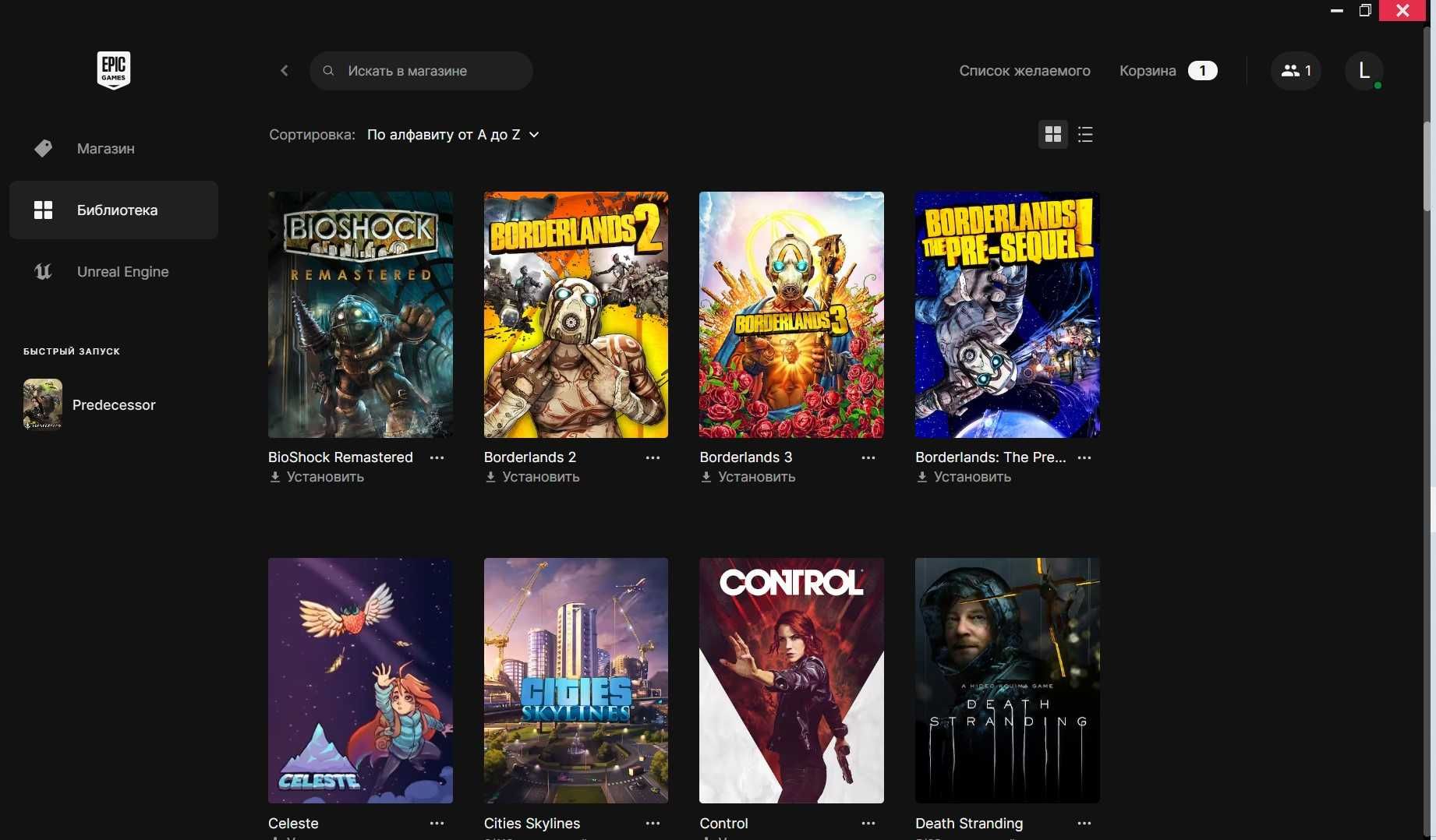The height and width of the screenshot is (840, 1436).
Task: Switch to grid view
Action: click(x=1053, y=135)
